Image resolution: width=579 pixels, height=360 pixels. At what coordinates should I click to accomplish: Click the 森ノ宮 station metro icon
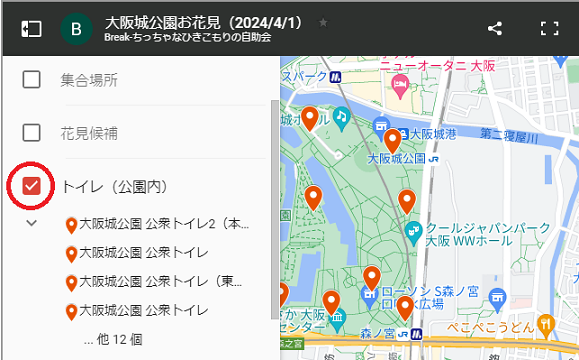pyautogui.click(x=417, y=335)
